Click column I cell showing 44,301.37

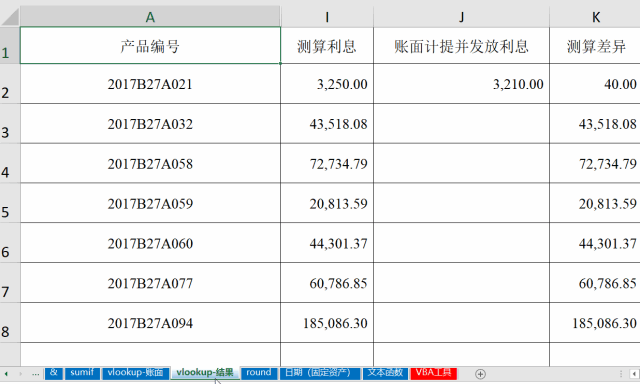327,243
